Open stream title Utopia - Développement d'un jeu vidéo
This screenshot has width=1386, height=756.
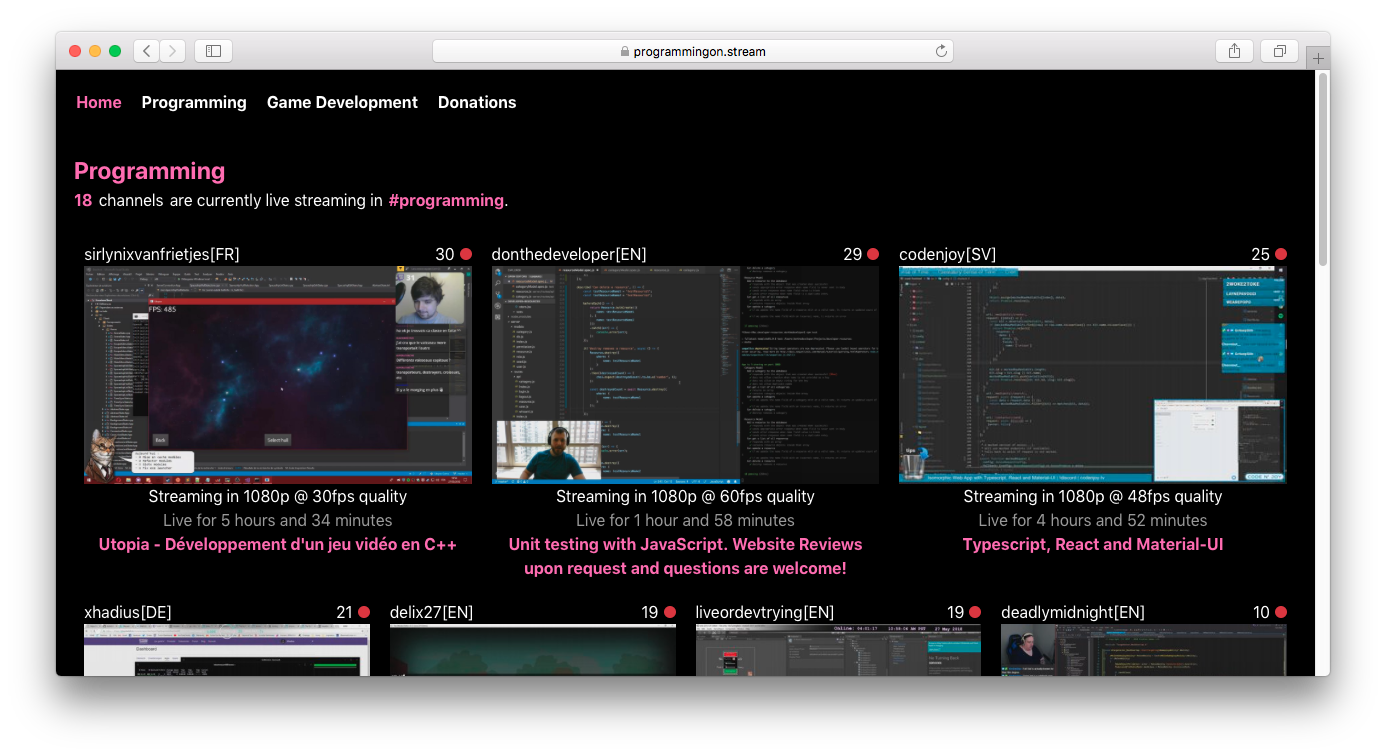coord(278,544)
